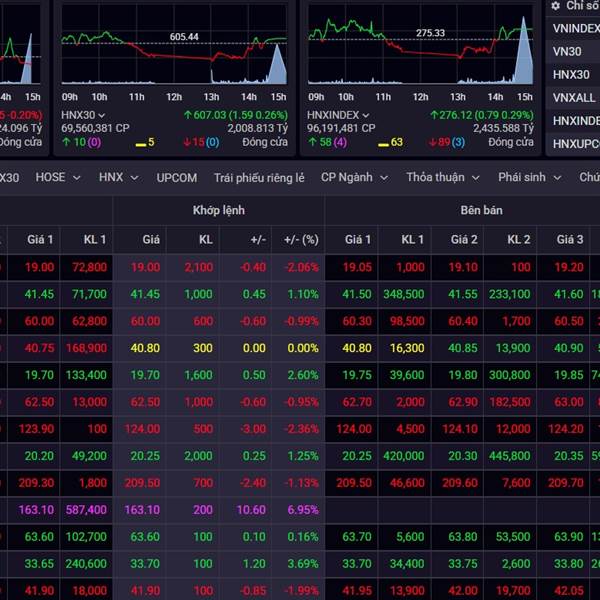
Task: Click the HNXINDEX intraday chart
Action: click(x=421, y=45)
